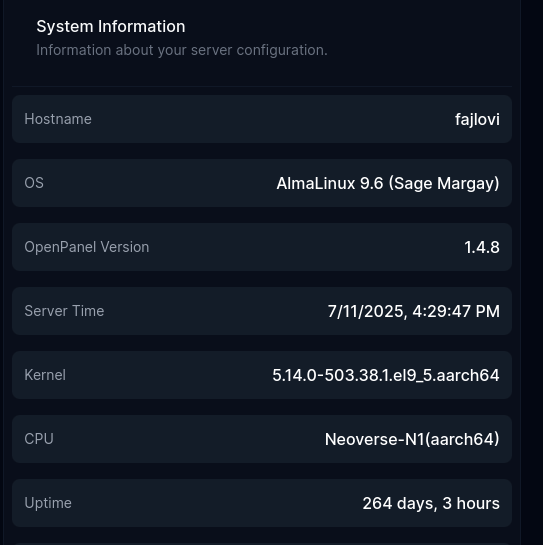
Task: Select the kernel version string 5.14.0-503.38.1
Action: click(x=331, y=375)
